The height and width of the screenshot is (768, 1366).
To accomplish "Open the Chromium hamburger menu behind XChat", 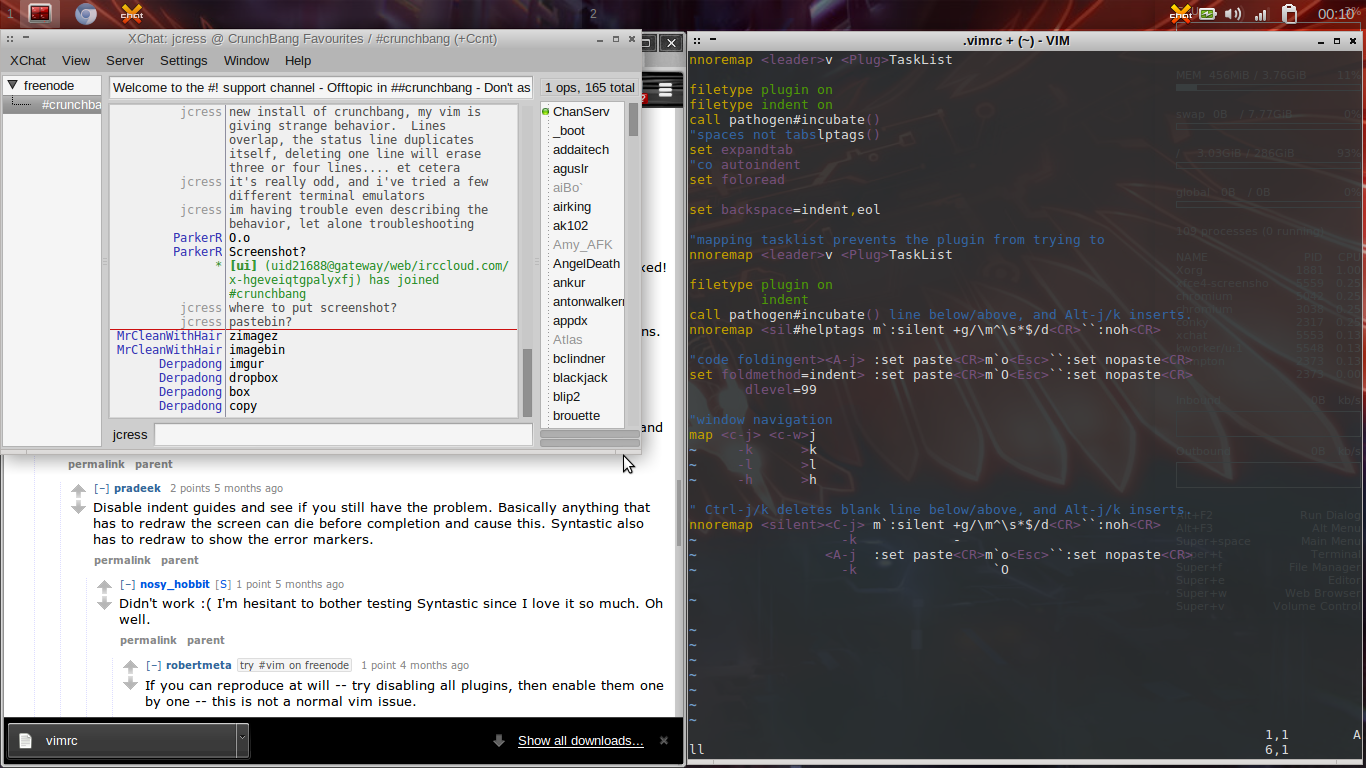I will (x=665, y=89).
